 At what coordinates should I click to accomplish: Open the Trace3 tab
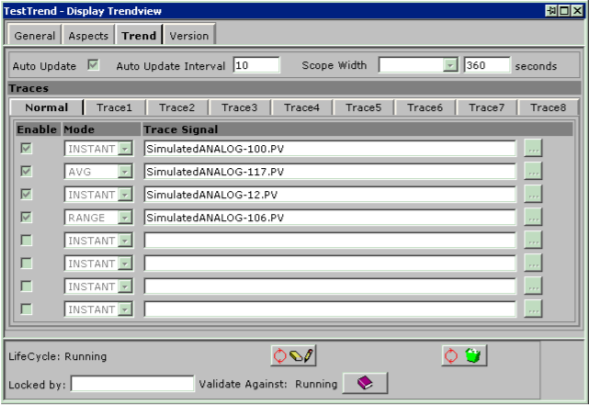click(x=239, y=108)
